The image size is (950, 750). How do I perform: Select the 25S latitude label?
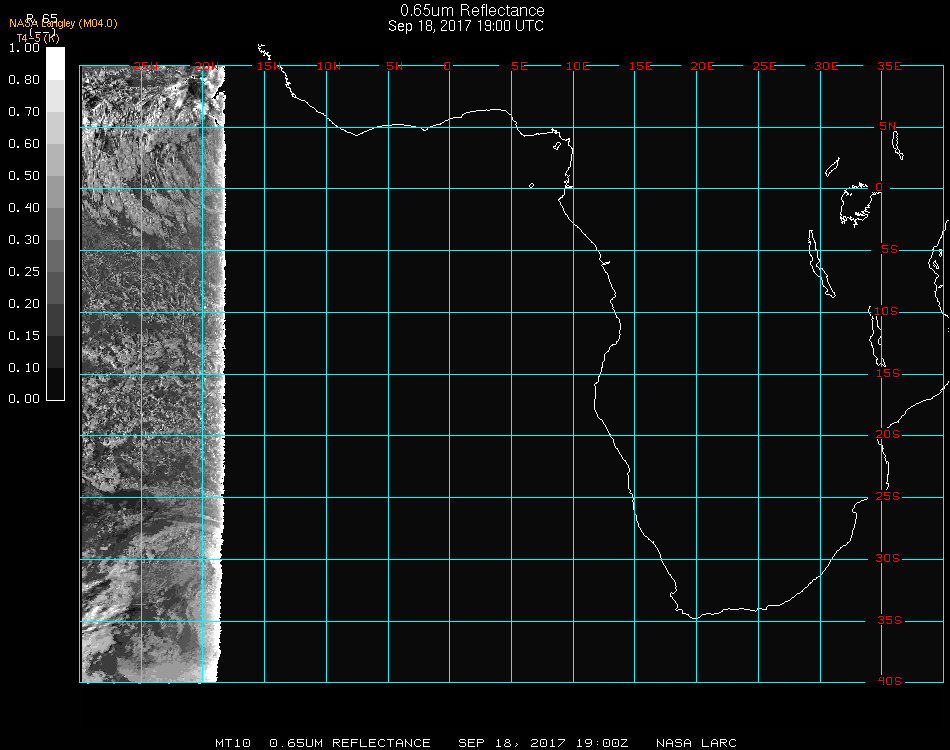pyautogui.click(x=889, y=497)
